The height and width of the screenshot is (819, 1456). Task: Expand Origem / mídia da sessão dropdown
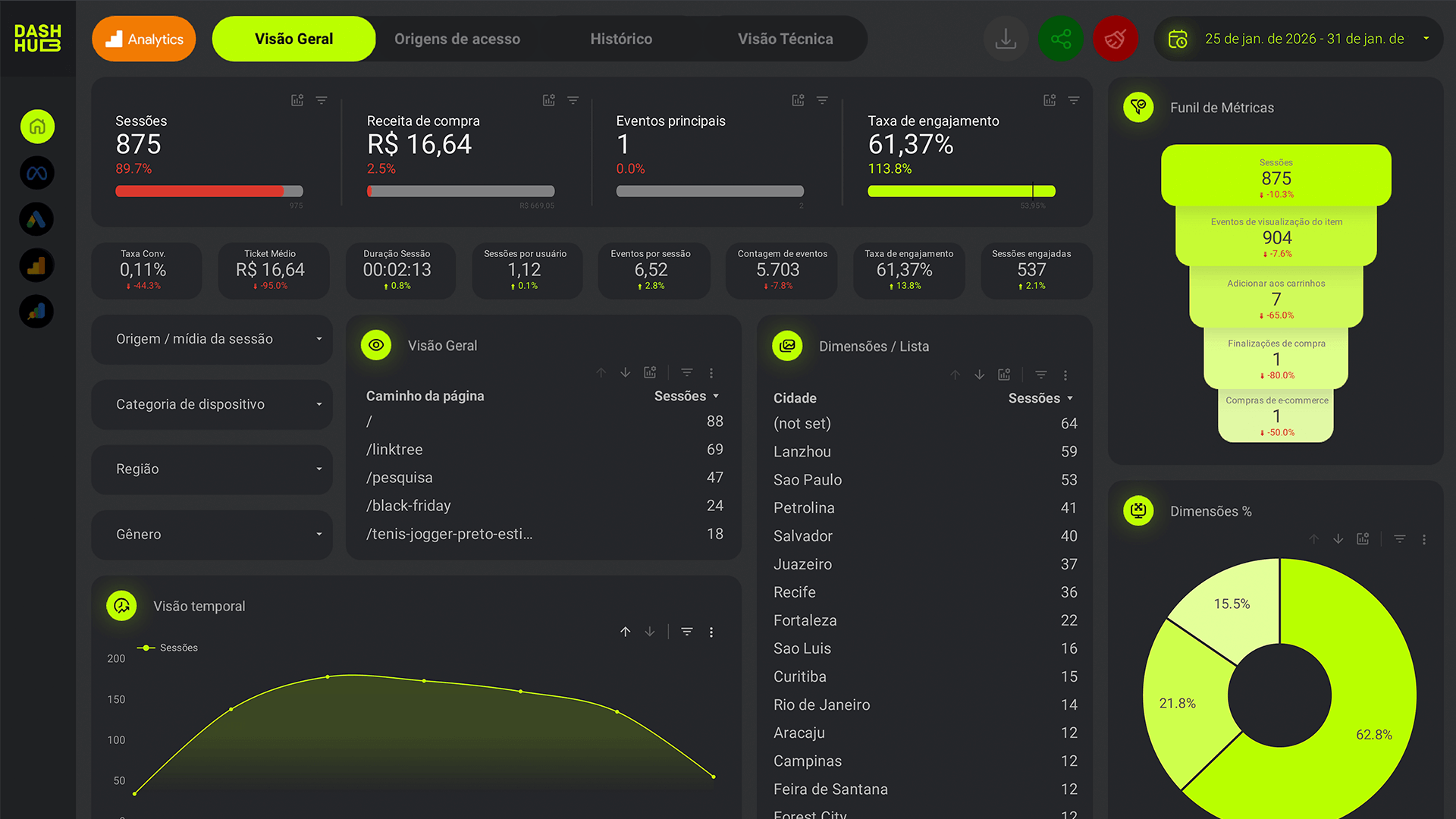coord(212,339)
